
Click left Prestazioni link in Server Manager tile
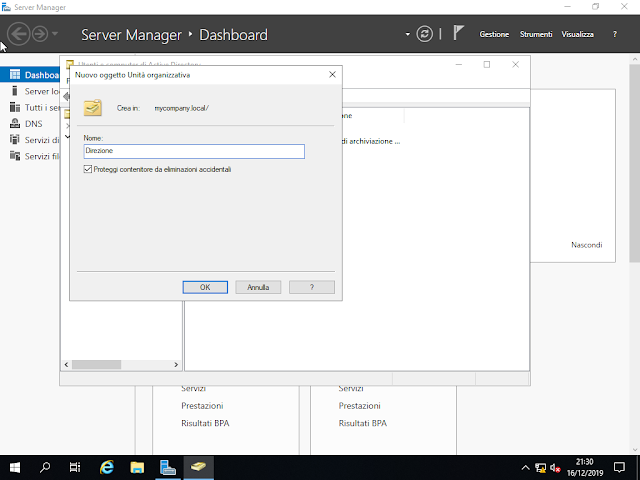[x=202, y=406]
